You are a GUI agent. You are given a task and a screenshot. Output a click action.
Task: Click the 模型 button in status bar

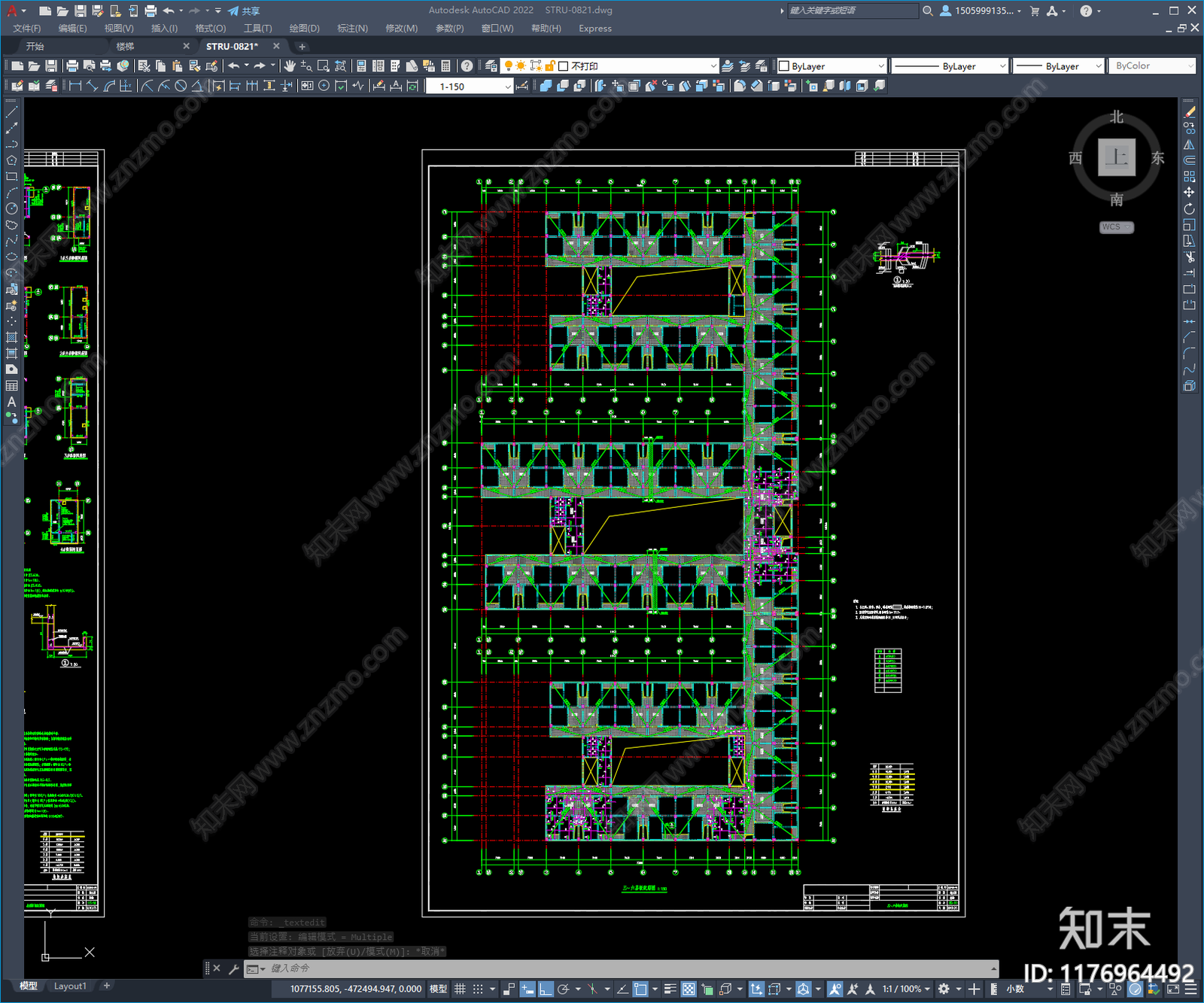pos(437,989)
